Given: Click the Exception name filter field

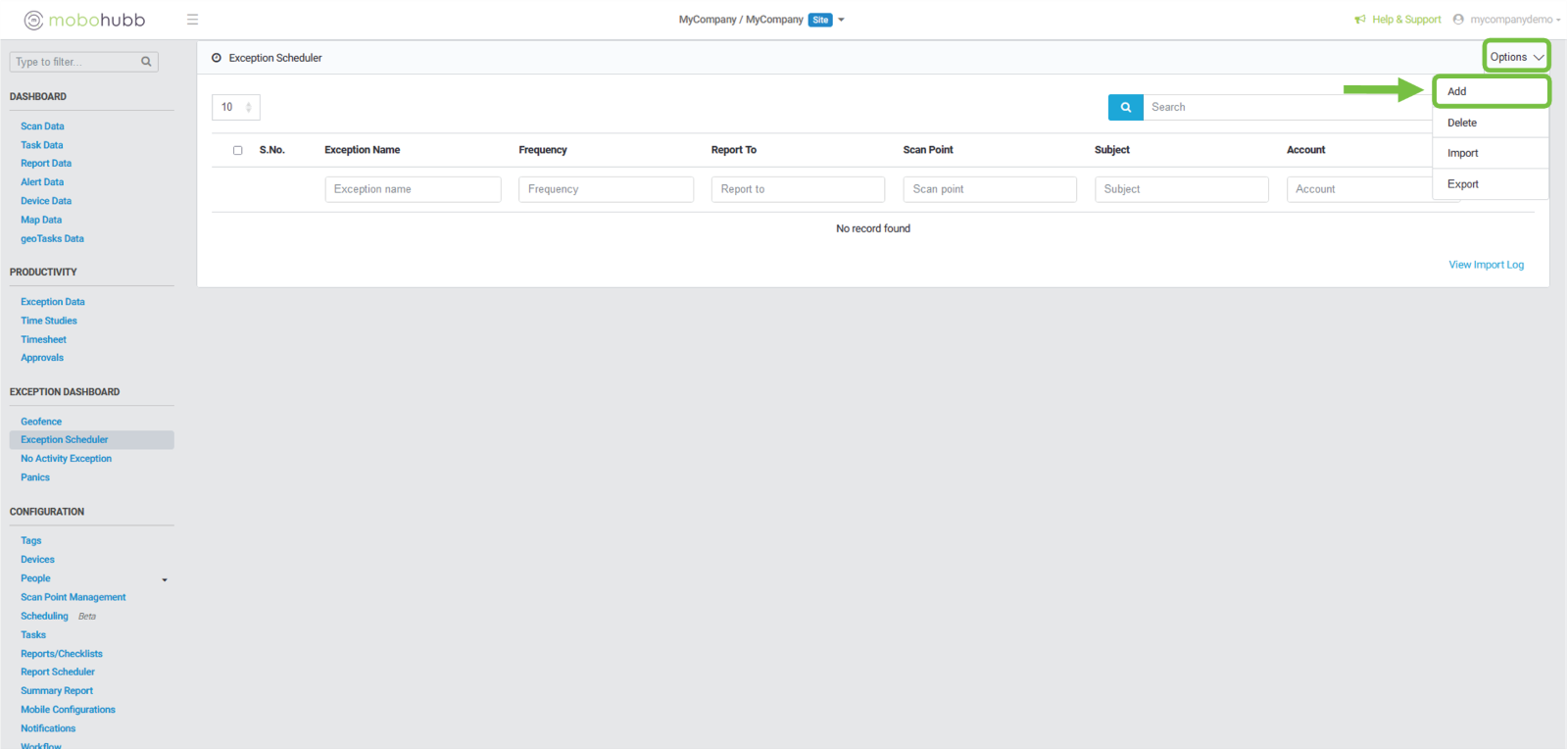Looking at the screenshot, I should click(x=413, y=189).
